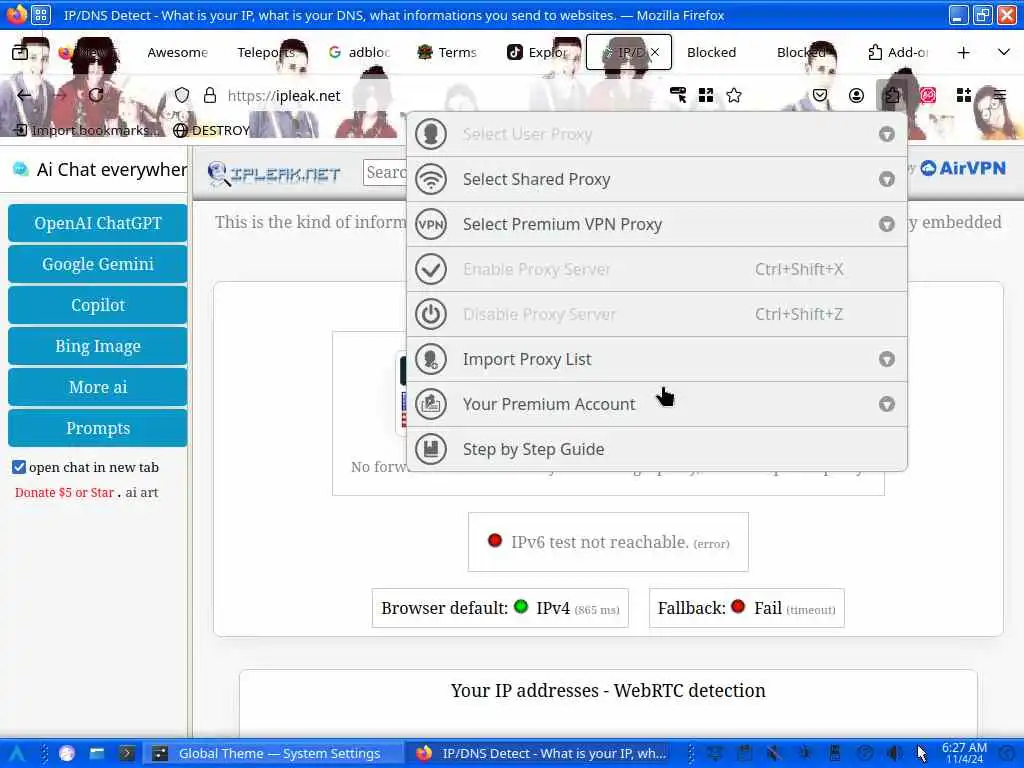
Task: Bookmark this page with the star icon
Action: 734,95
